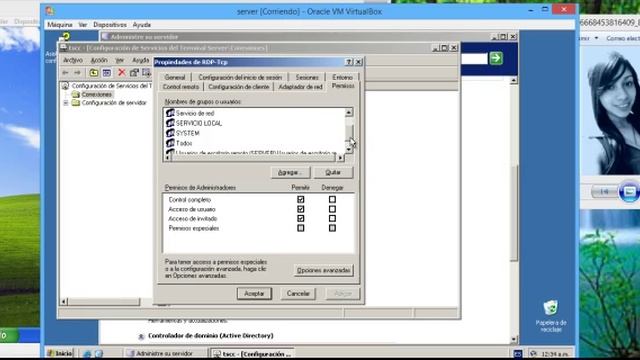This screenshot has width=640, height=360.
Task: Open the Sesiones tab
Action: point(307,77)
